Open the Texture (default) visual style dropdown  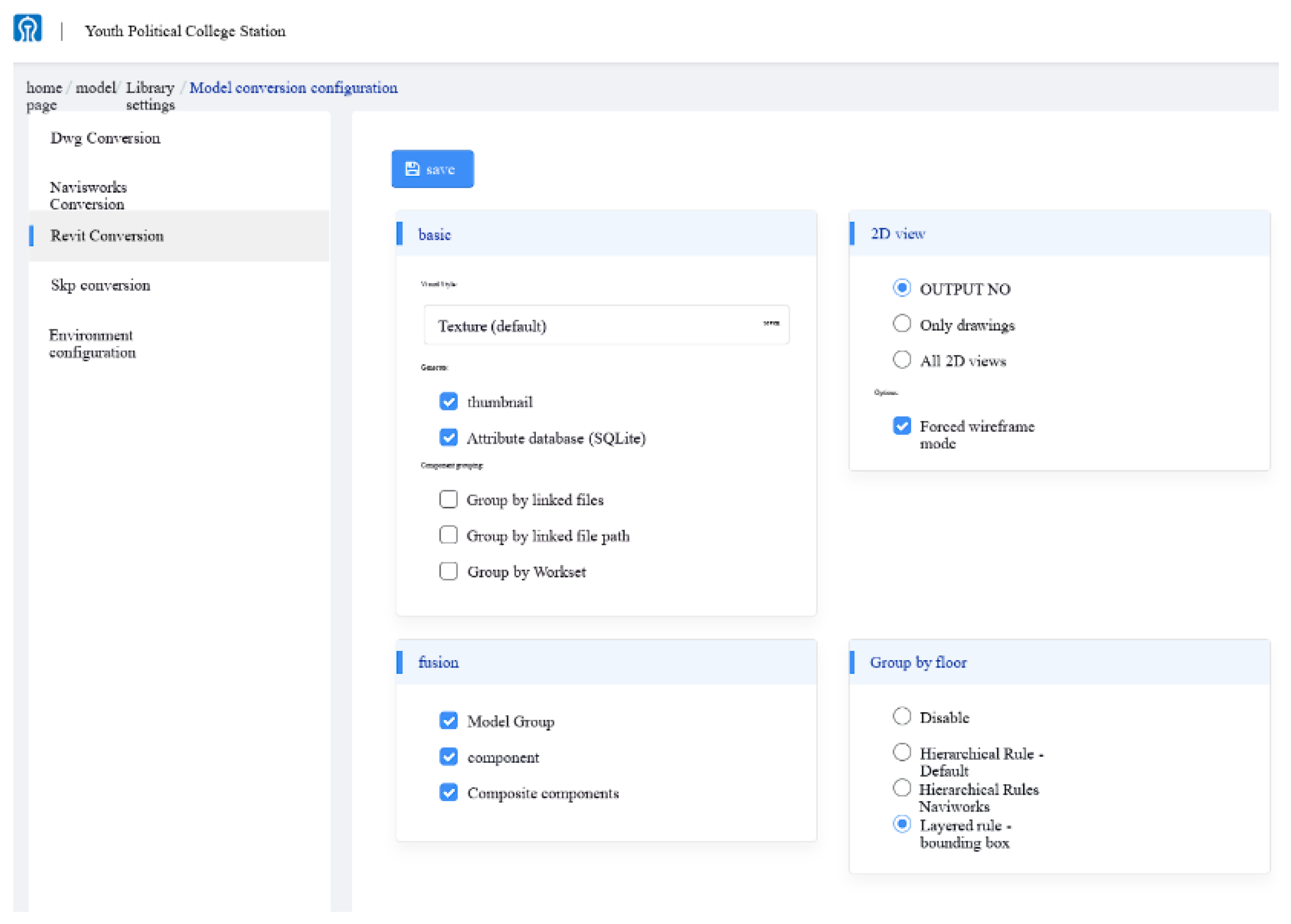click(605, 325)
